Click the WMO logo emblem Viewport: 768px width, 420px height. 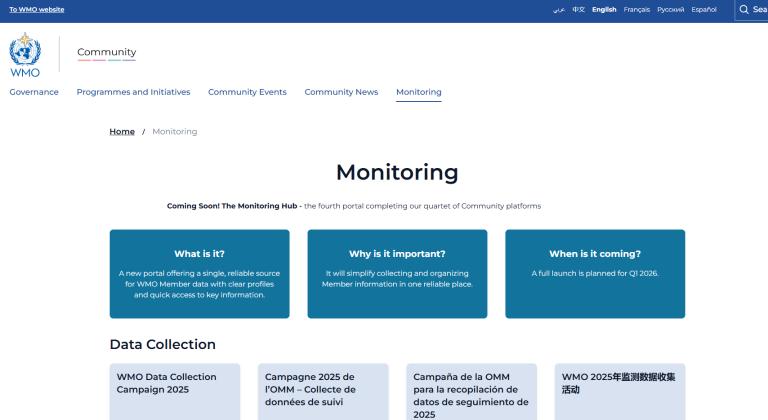25,55
